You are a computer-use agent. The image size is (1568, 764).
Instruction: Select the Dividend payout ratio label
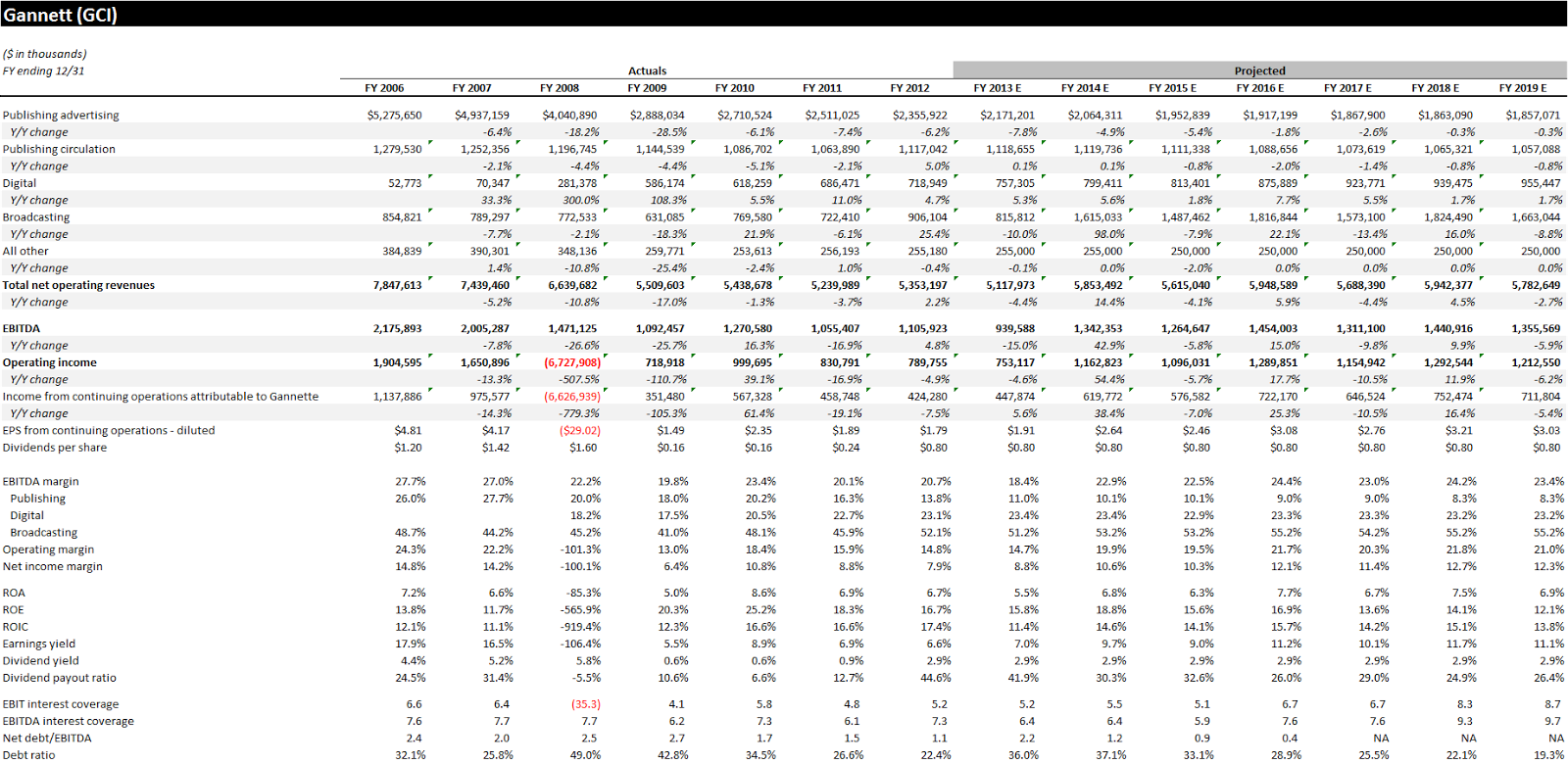coord(59,678)
